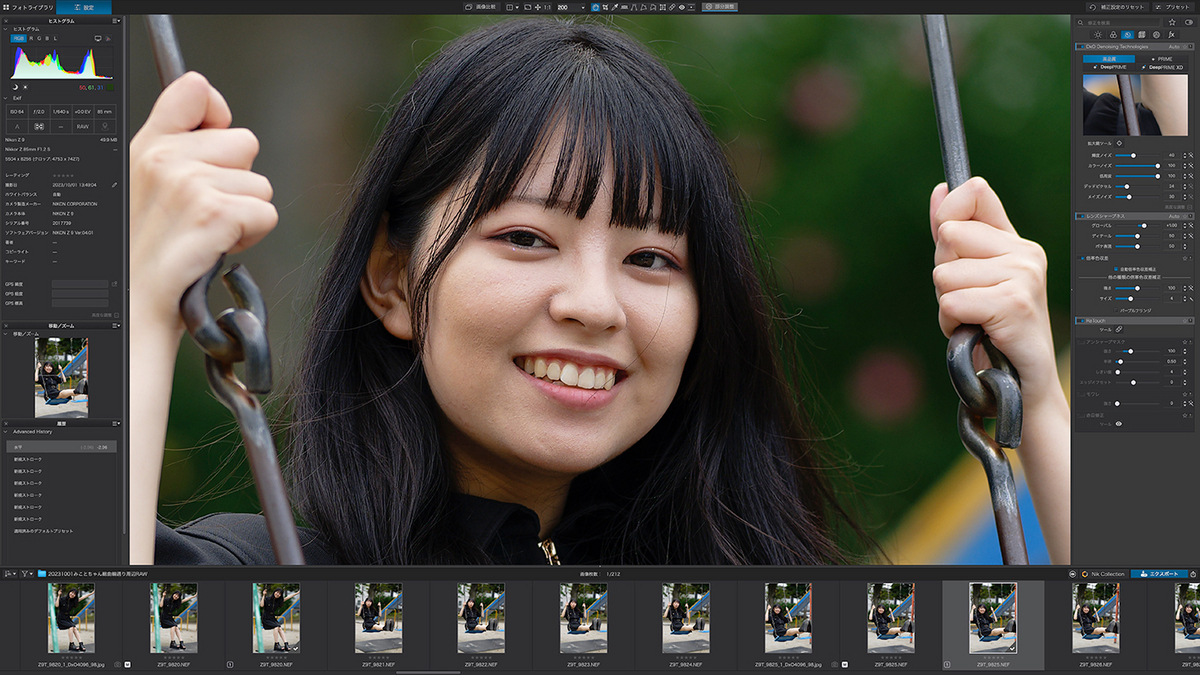Collapse the Advanced History section
1200x675 pixels.
point(5,431)
